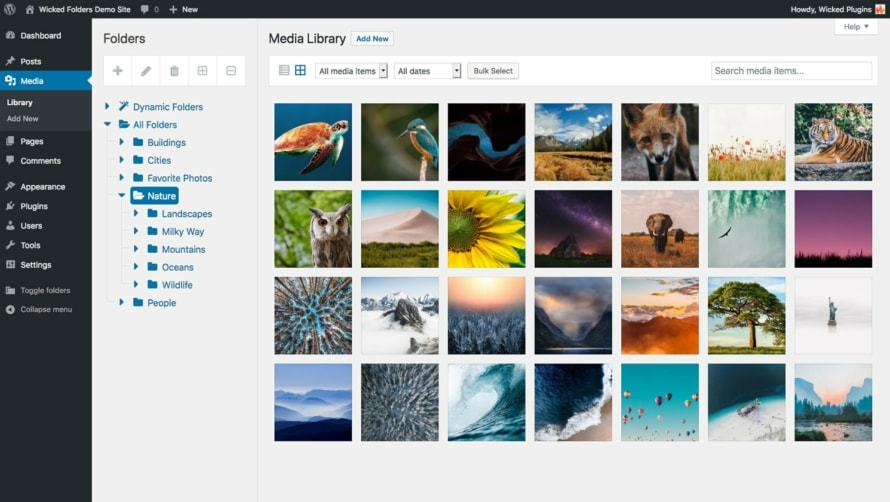
Task: Click the Search media items field
Action: pyautogui.click(x=791, y=71)
